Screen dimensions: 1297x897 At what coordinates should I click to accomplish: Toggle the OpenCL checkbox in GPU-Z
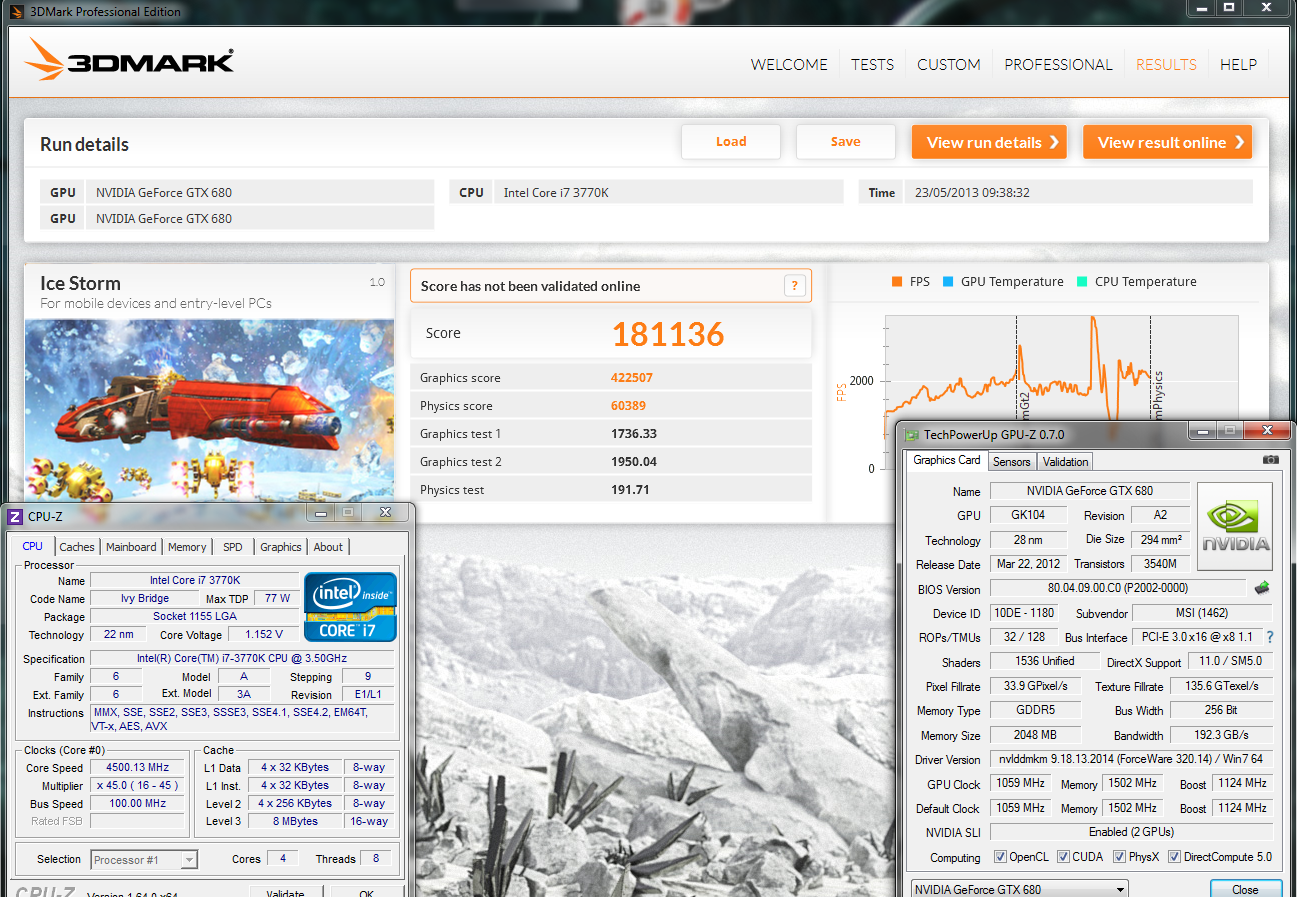coord(1001,857)
